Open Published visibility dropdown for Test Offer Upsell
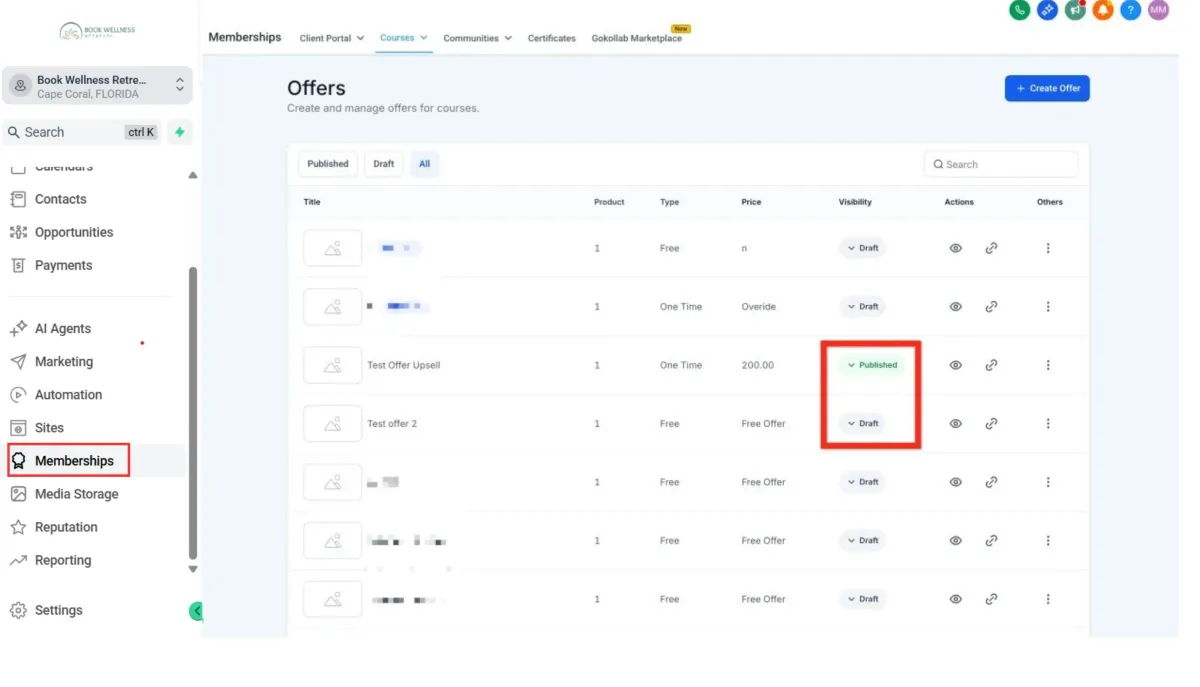This screenshot has width=1200, height=687. [872, 365]
